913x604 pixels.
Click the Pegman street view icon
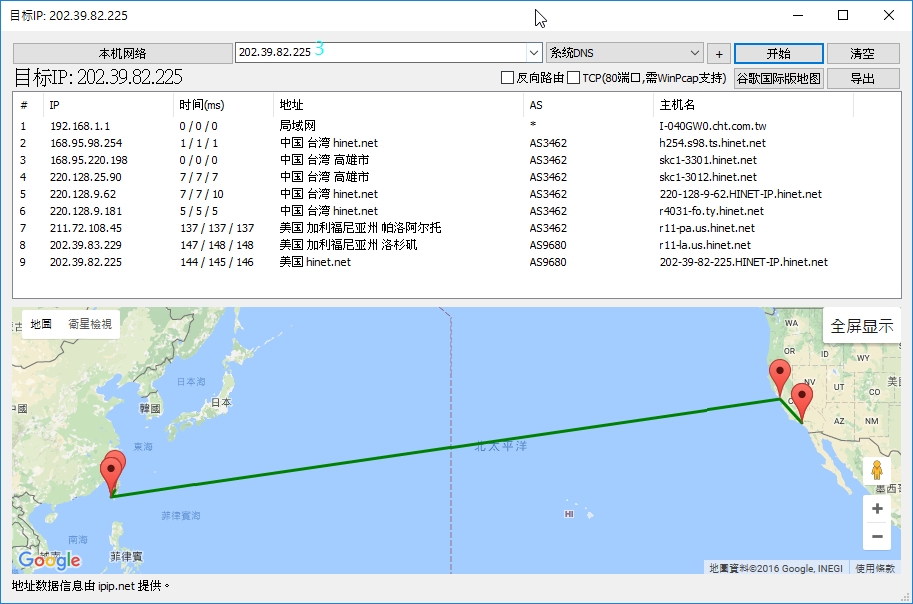(x=876, y=470)
